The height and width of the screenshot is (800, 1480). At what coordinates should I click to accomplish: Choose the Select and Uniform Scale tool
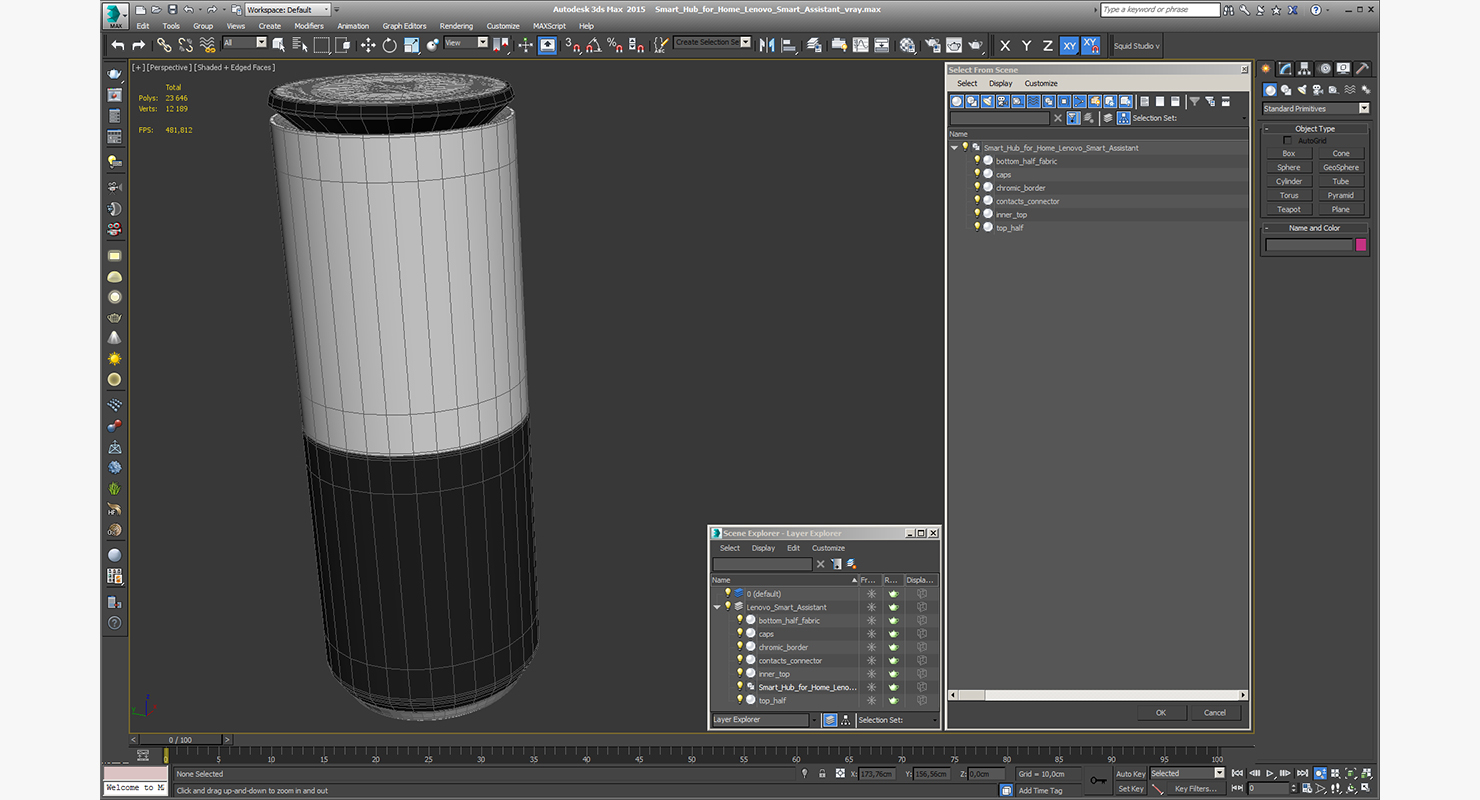point(411,45)
